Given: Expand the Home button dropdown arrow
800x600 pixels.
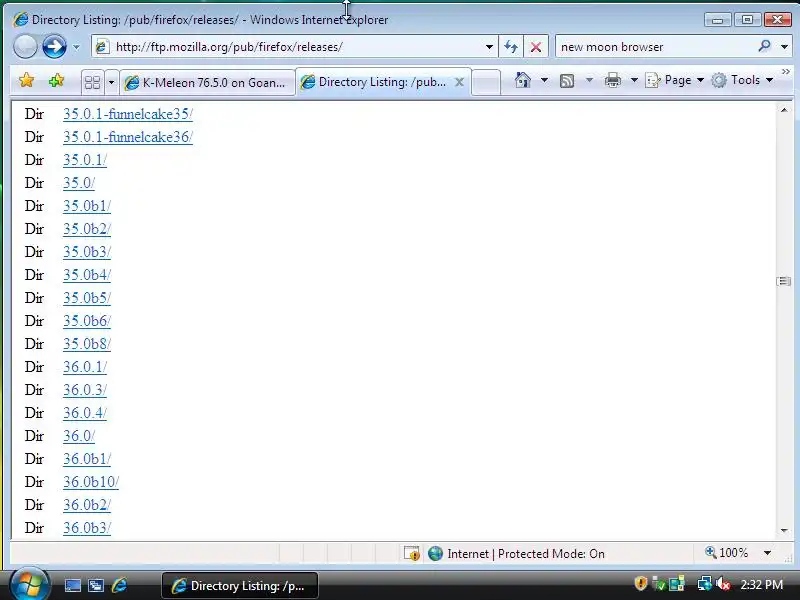Looking at the screenshot, I should tap(544, 80).
